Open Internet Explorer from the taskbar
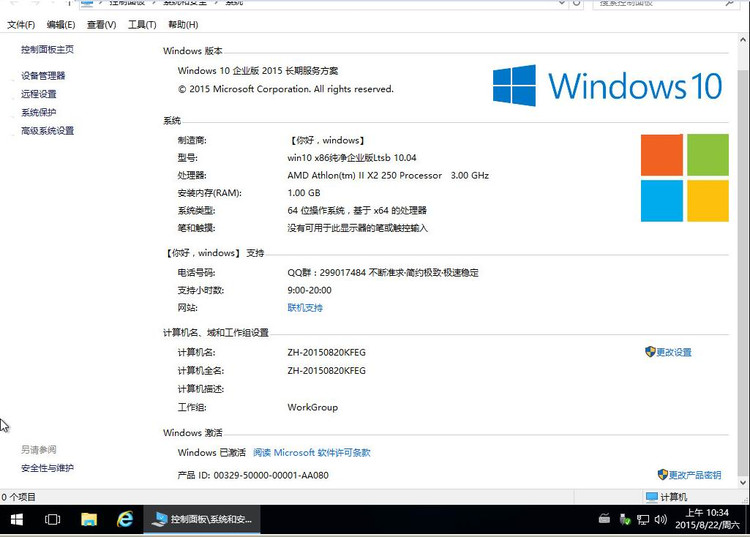The image size is (750, 537). coord(125,519)
